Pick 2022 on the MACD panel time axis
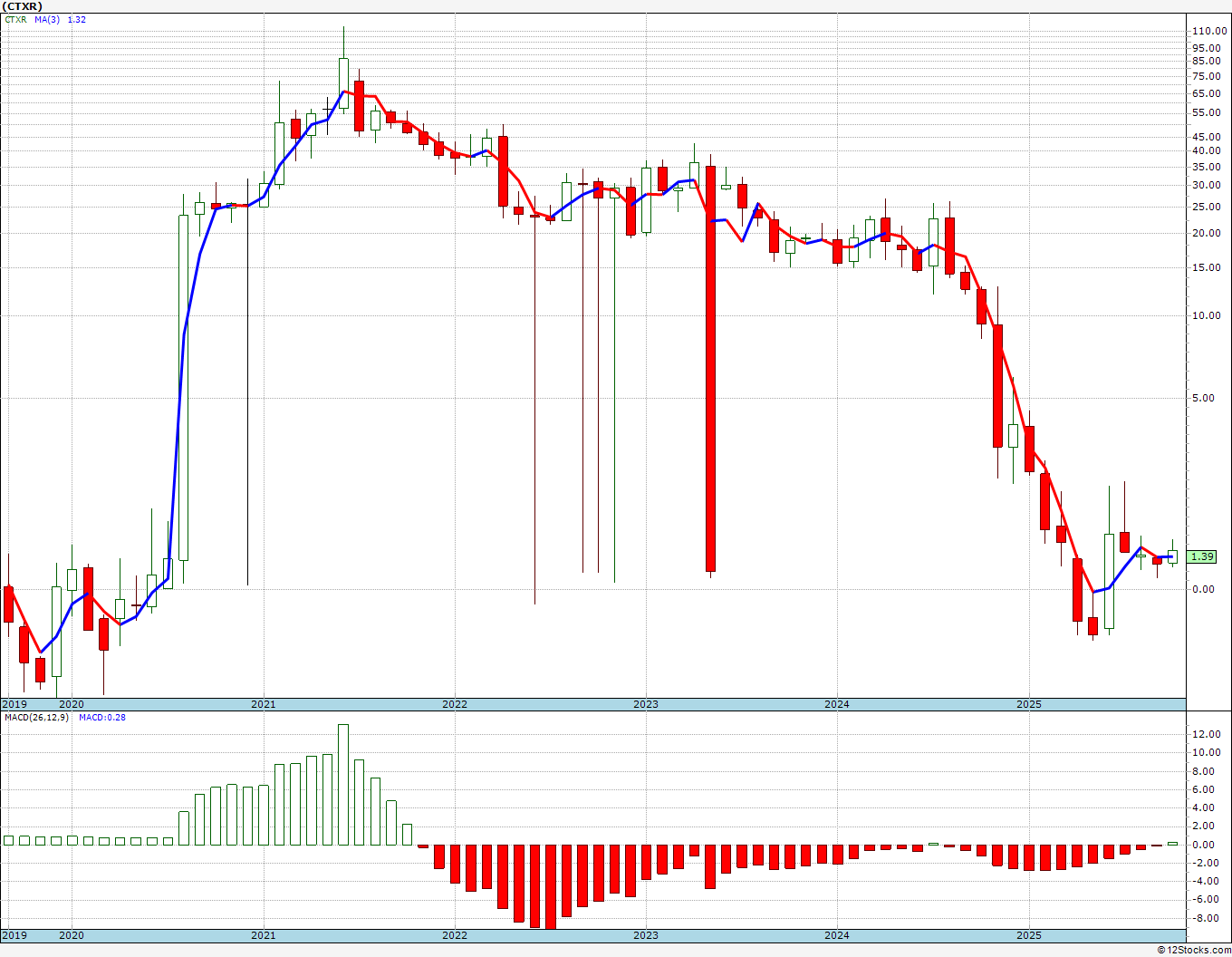 (x=454, y=935)
